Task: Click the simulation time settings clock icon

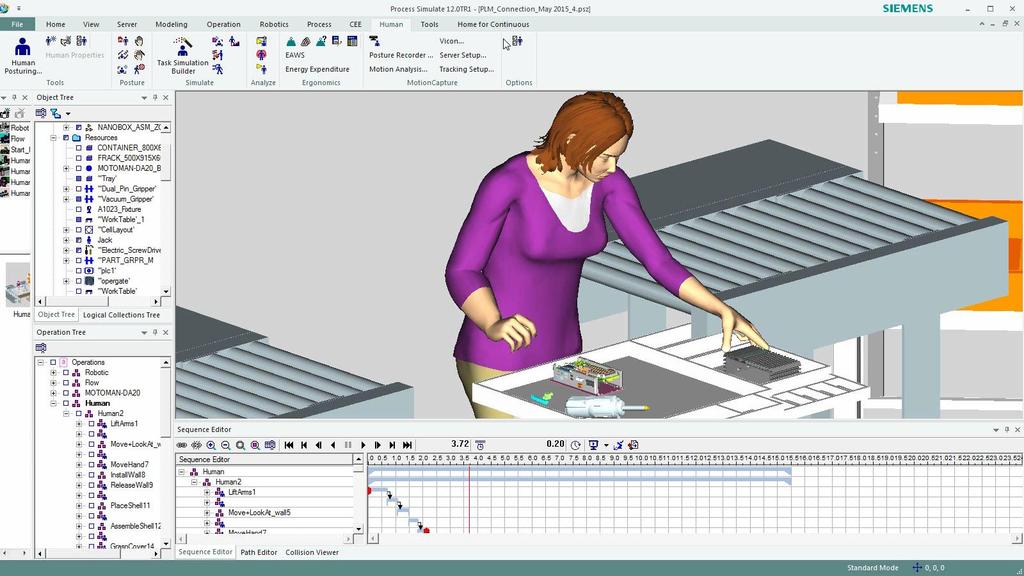Action: (x=575, y=445)
